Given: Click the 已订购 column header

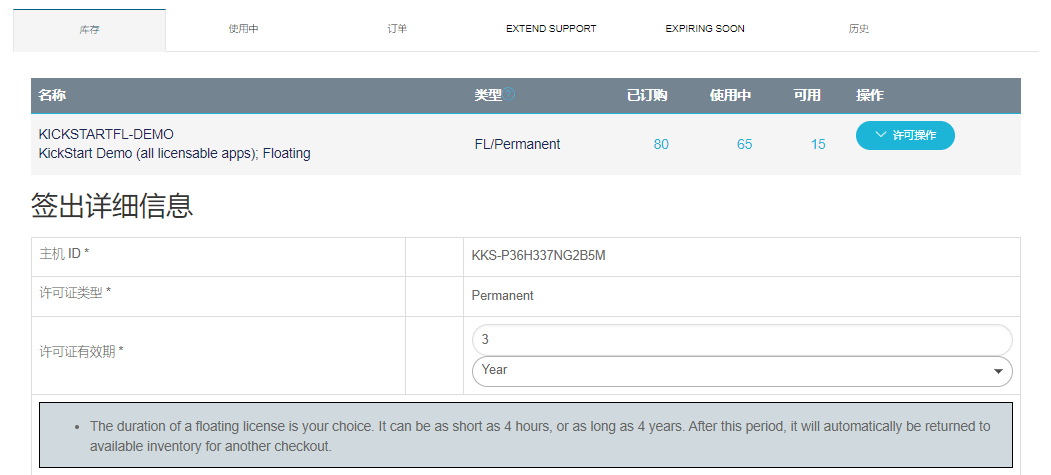Looking at the screenshot, I should (647, 96).
